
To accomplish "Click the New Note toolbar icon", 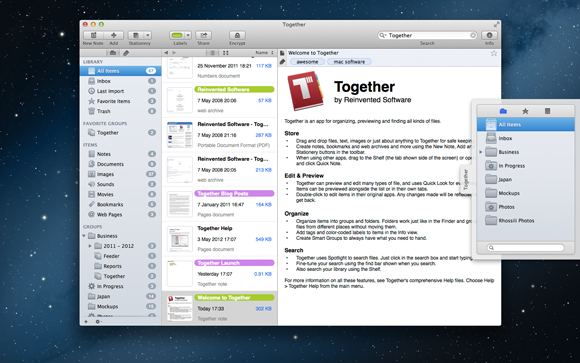I will pos(93,35).
